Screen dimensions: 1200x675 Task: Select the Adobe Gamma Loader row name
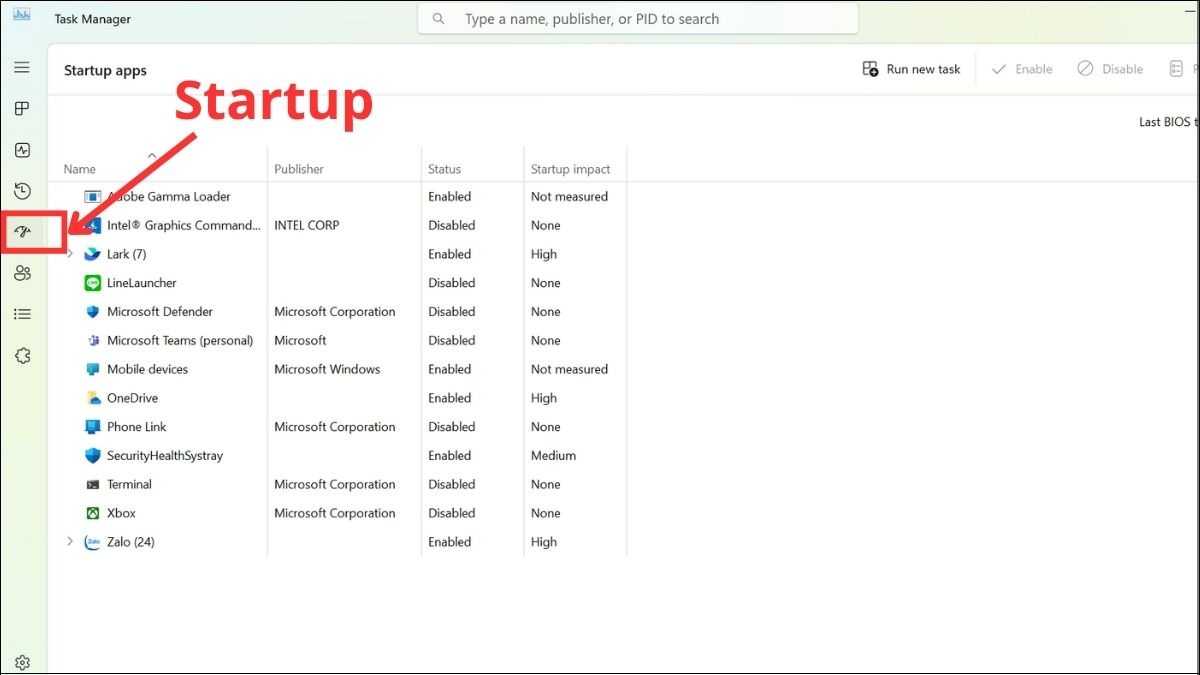pyautogui.click(x=169, y=197)
